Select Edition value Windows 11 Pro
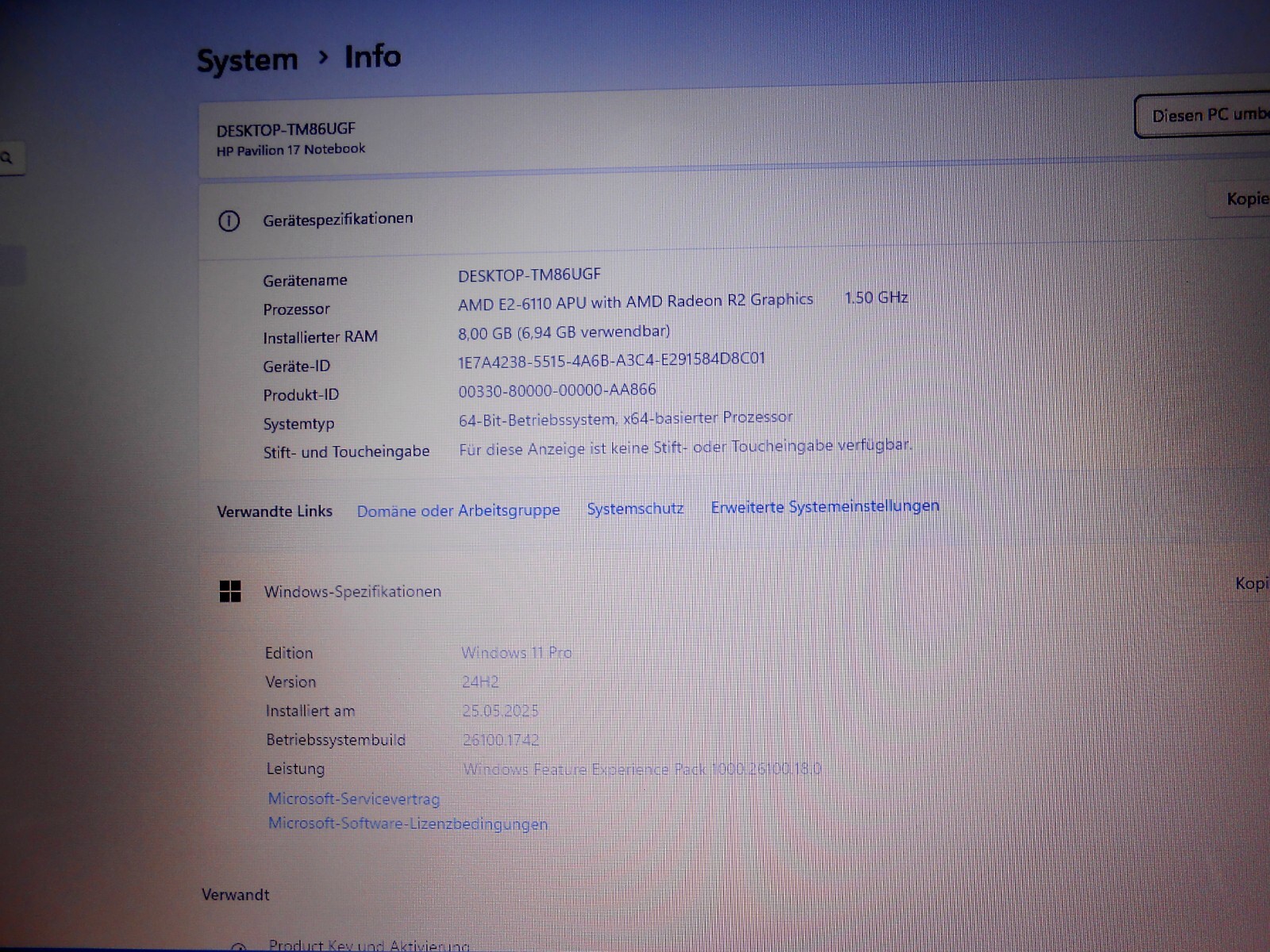Screen dimensions: 1270x952 click(517, 652)
